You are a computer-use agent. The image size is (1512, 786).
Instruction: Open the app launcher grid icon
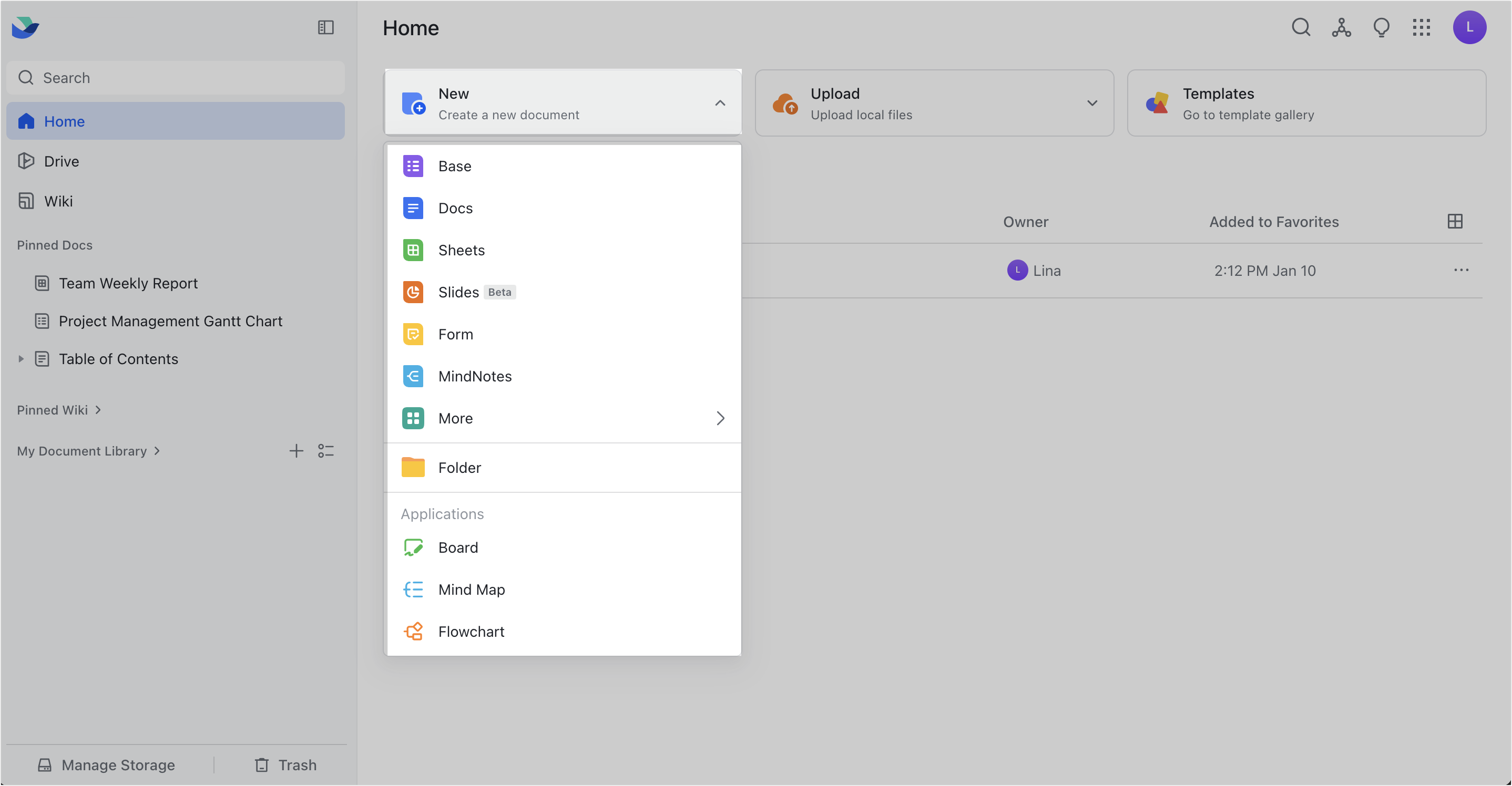click(1422, 27)
